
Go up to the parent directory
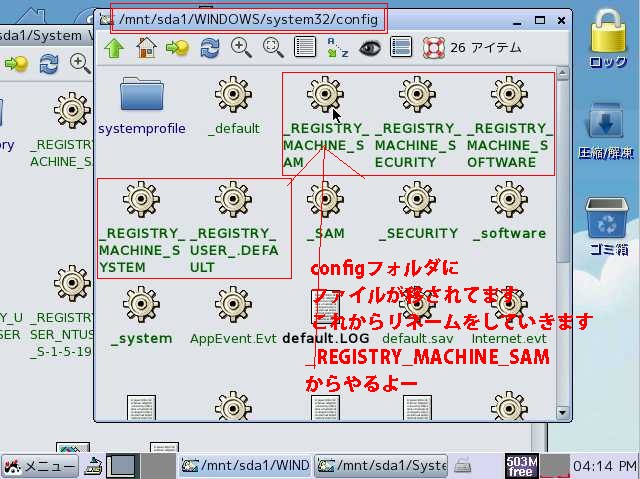(113, 47)
